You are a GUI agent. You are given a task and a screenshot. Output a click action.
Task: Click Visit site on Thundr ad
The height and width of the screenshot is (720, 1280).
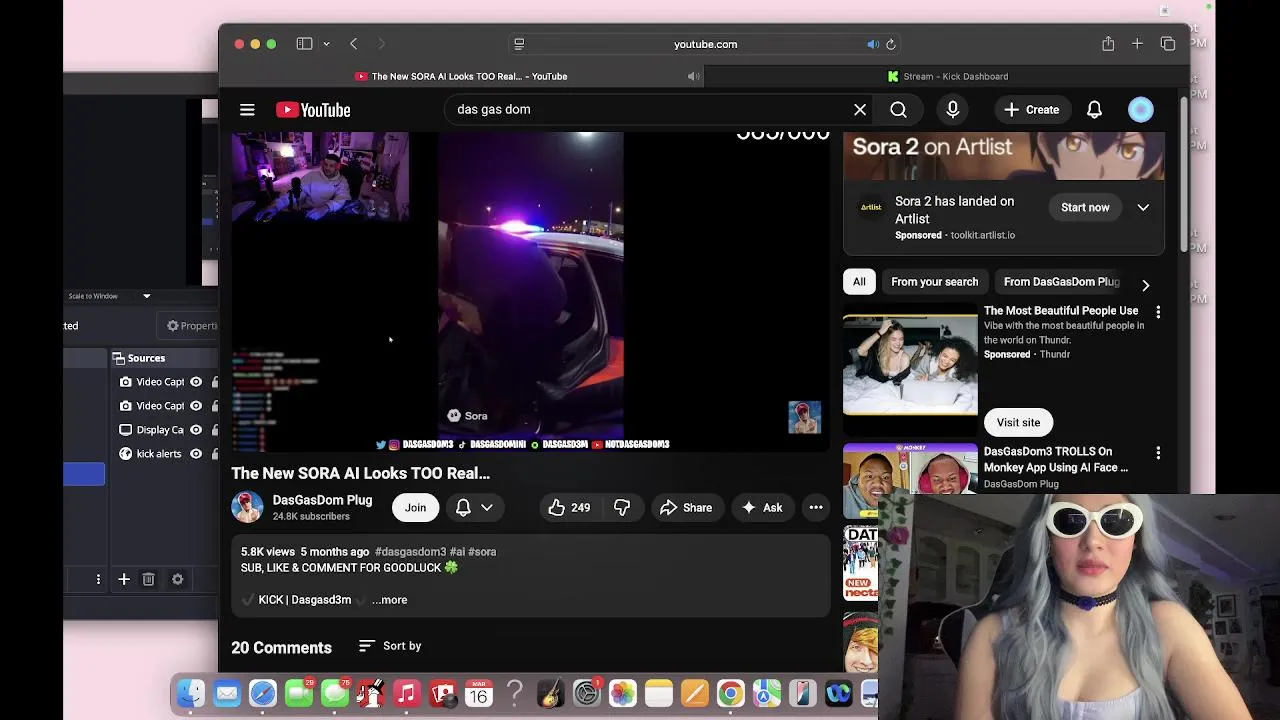(x=1018, y=422)
